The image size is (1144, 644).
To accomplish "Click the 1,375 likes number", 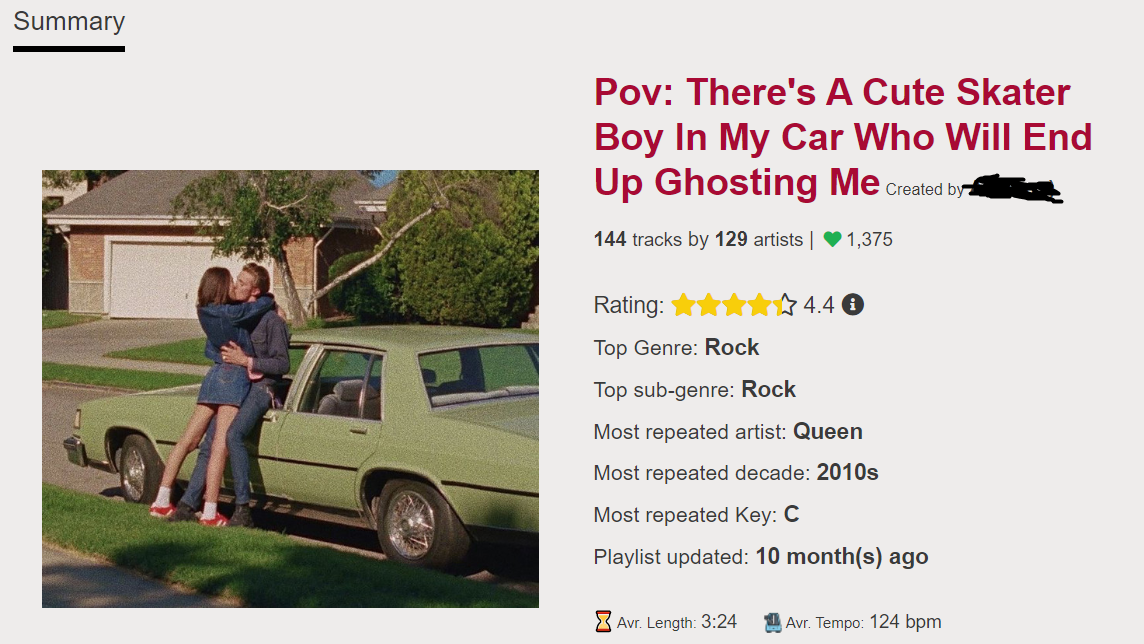I will point(869,240).
